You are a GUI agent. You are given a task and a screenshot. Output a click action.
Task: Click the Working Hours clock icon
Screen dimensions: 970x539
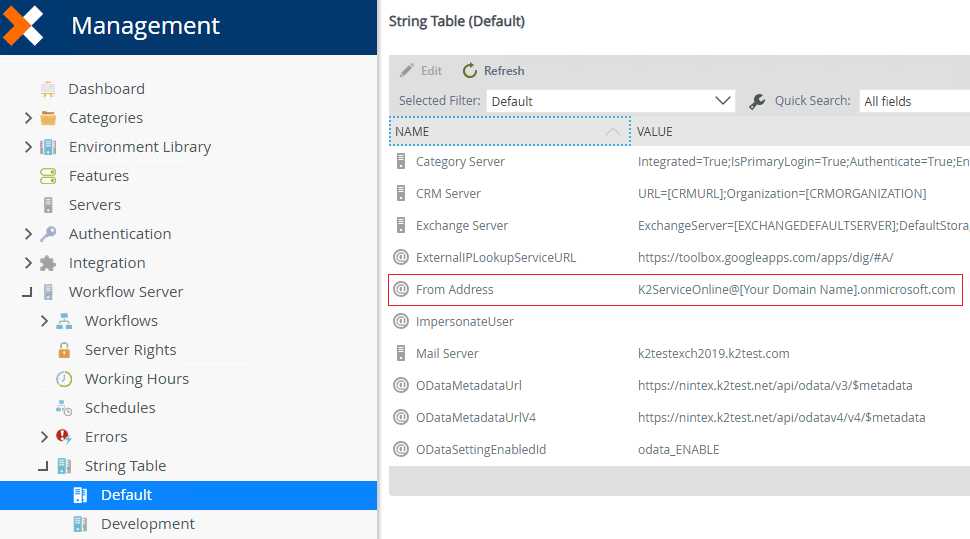tap(64, 379)
